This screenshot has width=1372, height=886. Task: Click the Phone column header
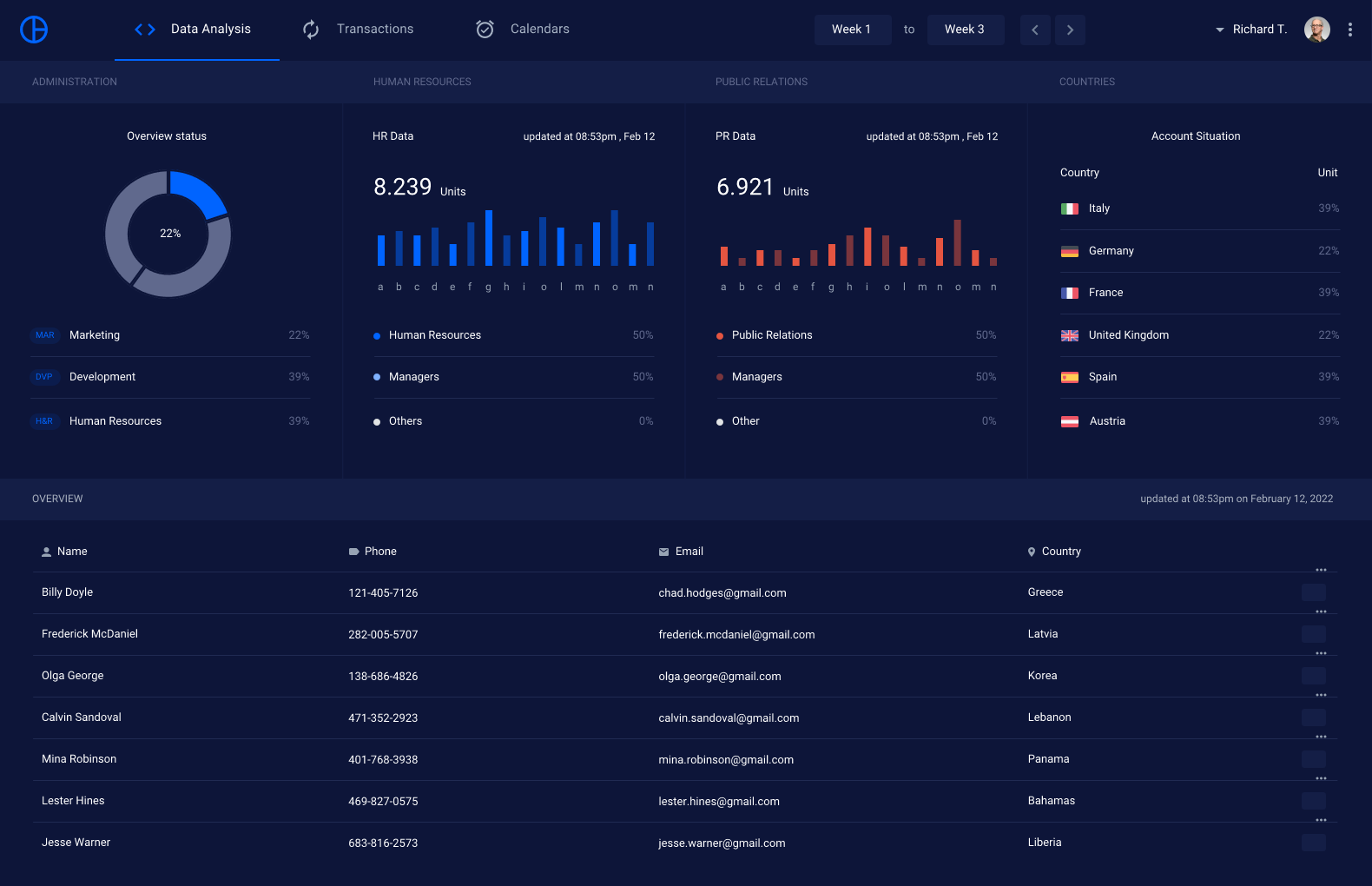(373, 552)
